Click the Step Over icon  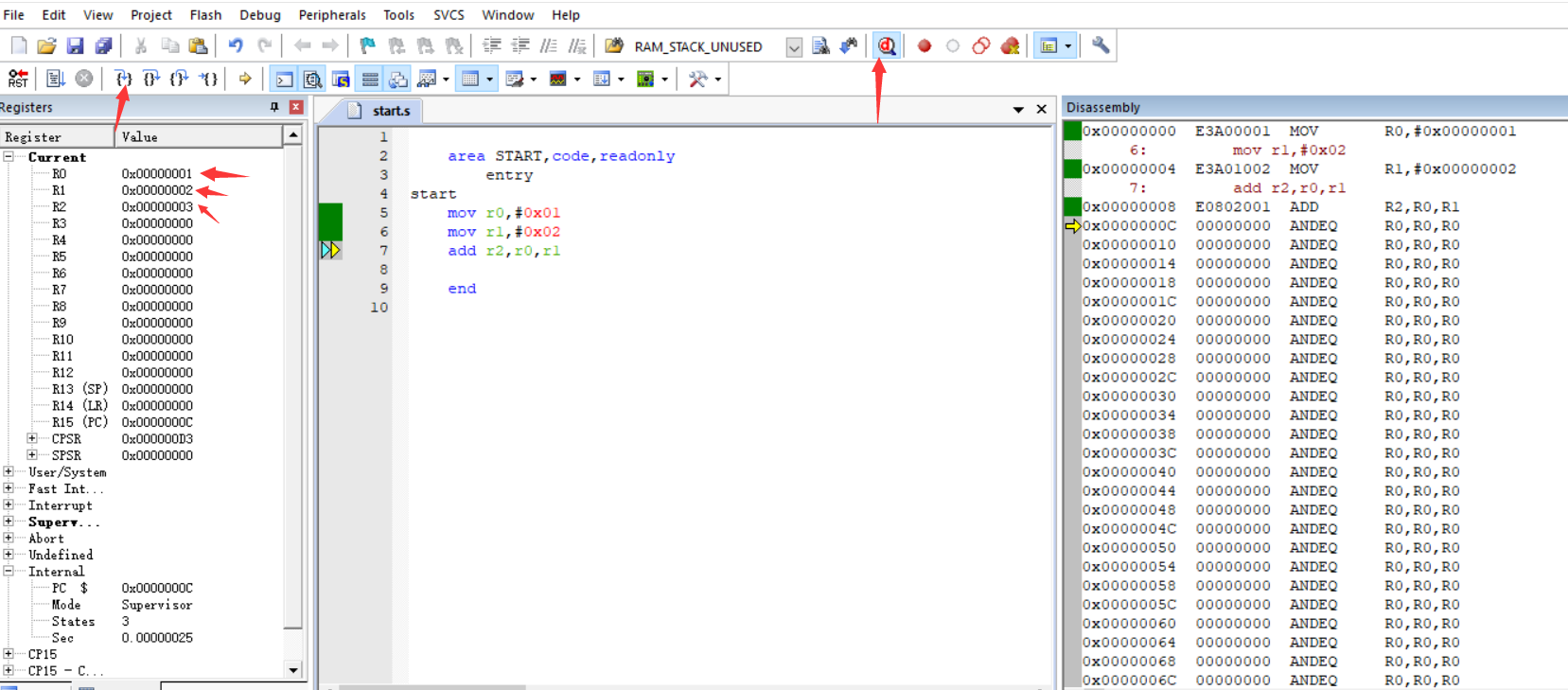(x=151, y=79)
